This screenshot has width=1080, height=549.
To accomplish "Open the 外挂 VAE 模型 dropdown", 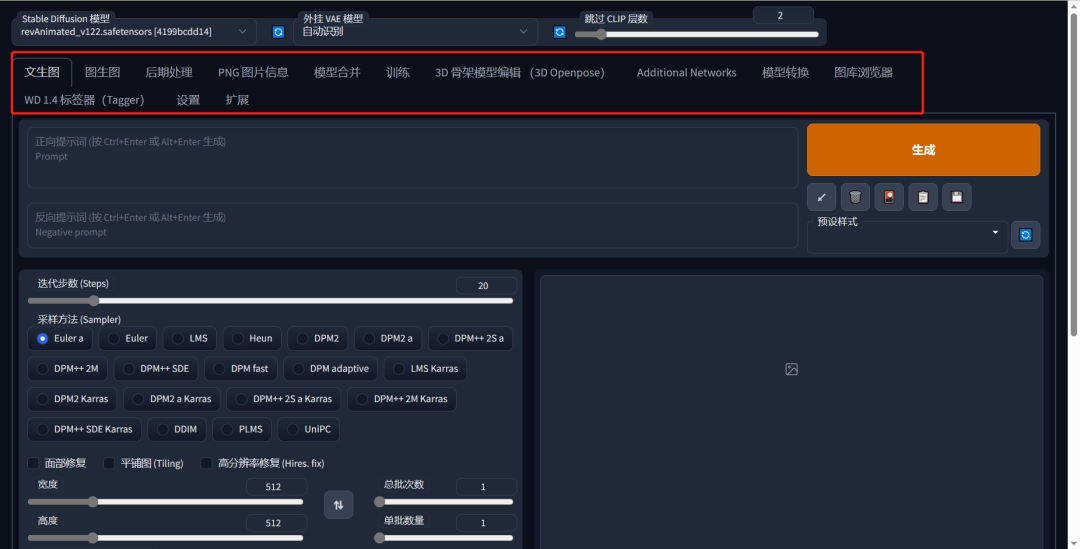I will [415, 32].
